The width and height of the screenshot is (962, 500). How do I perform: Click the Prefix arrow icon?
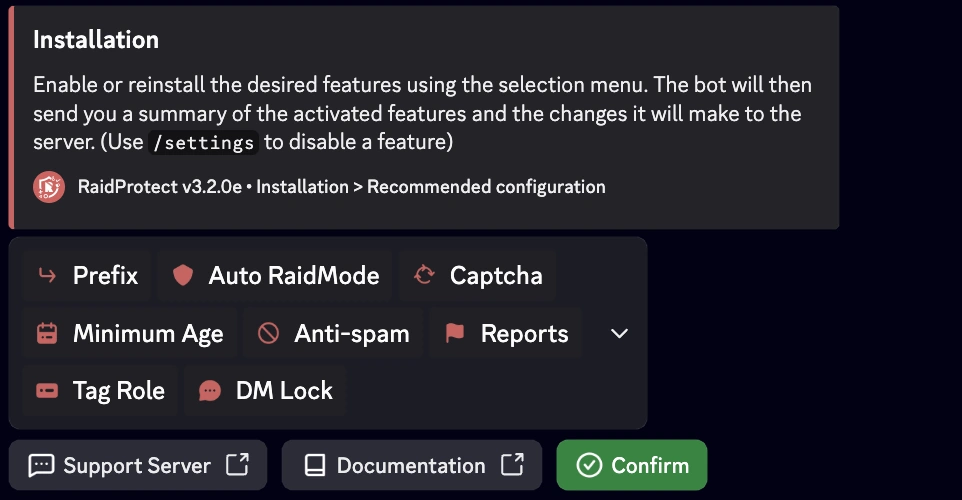pyautogui.click(x=46, y=276)
